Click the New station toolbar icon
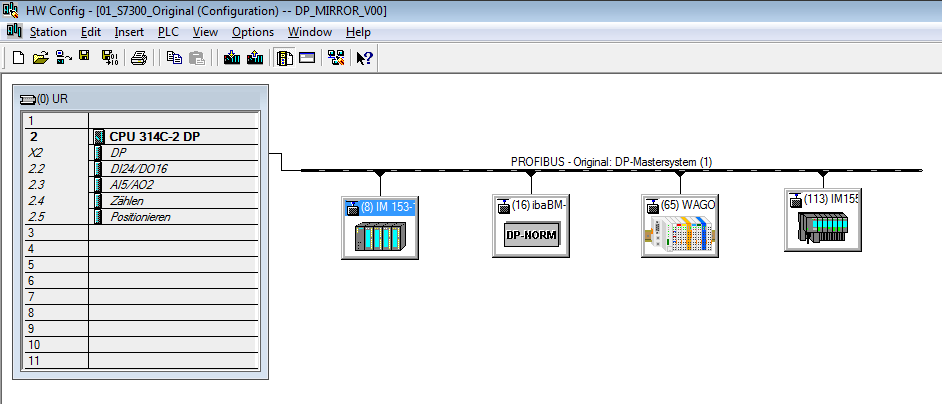 point(19,58)
